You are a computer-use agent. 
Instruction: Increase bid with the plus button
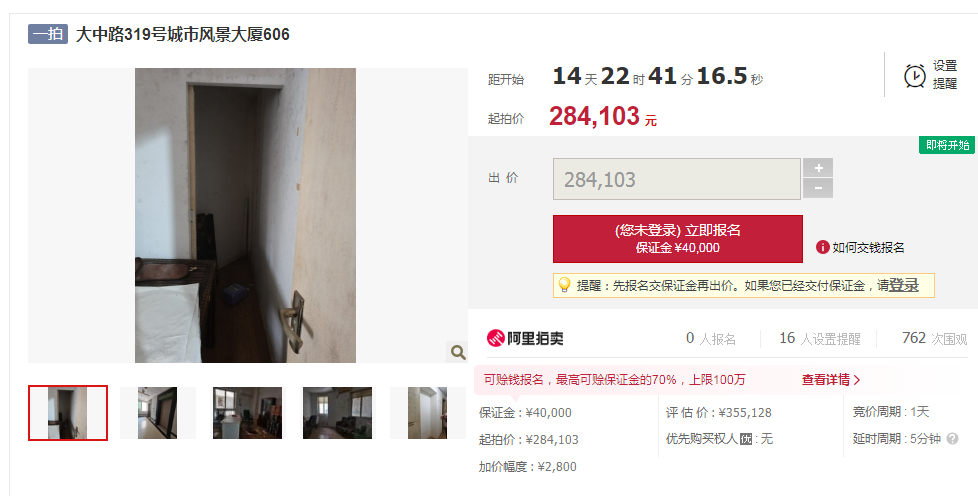[x=818, y=168]
